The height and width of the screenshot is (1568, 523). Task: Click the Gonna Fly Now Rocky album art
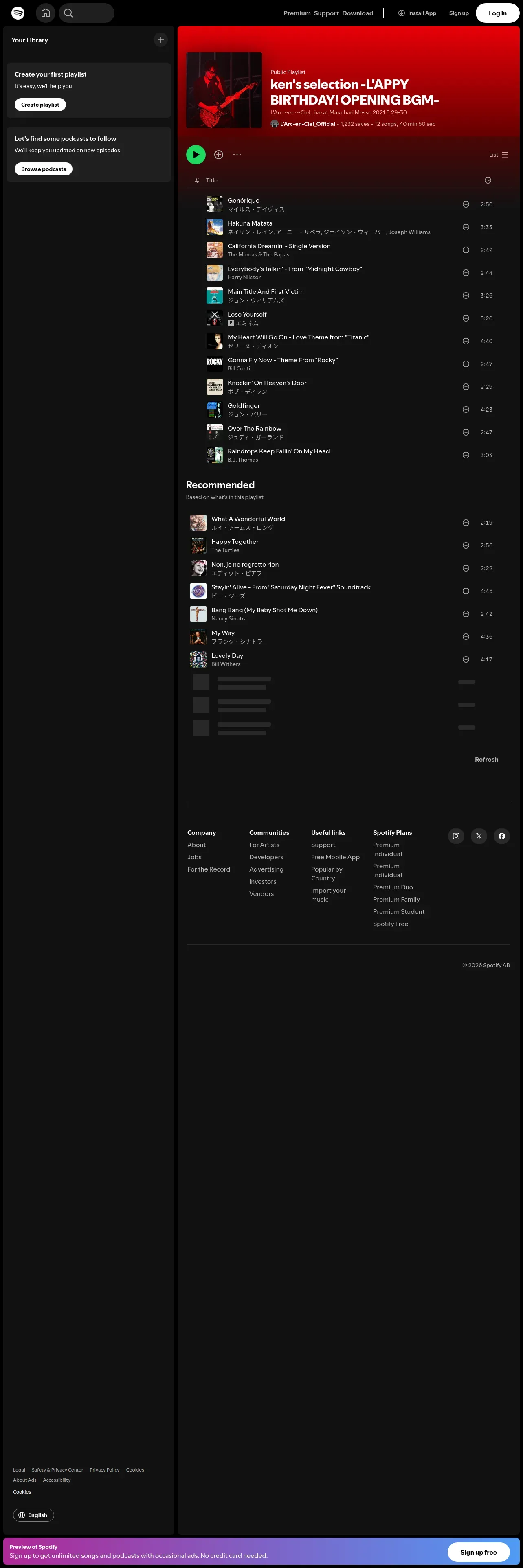214,364
